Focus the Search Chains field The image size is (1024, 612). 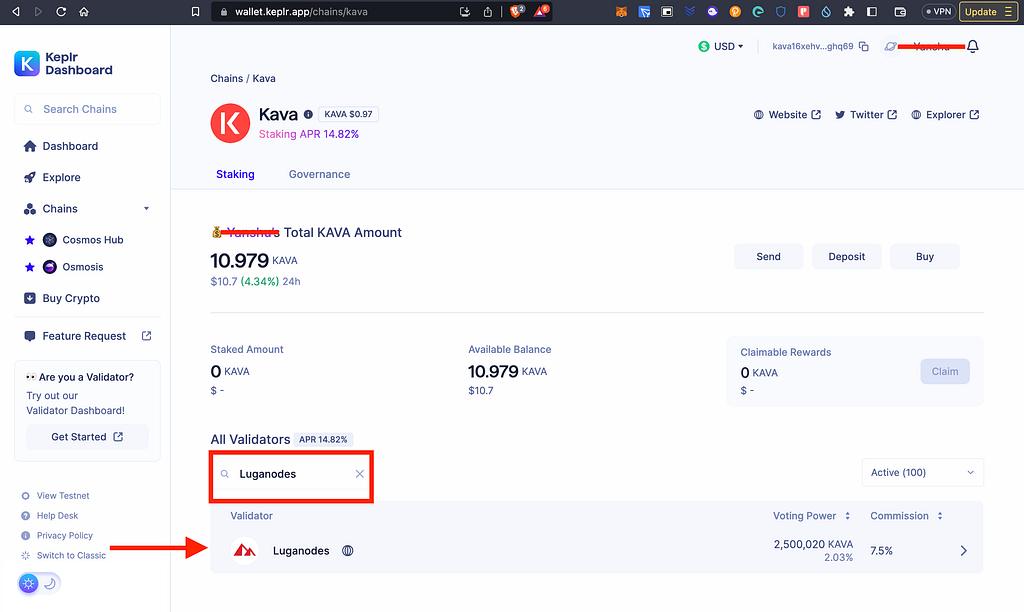(x=88, y=109)
